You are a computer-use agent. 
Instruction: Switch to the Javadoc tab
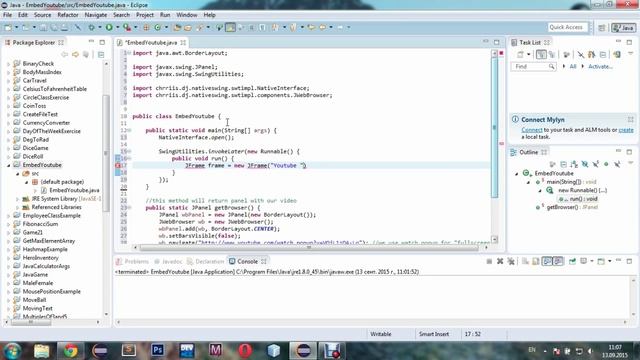[x=168, y=261]
